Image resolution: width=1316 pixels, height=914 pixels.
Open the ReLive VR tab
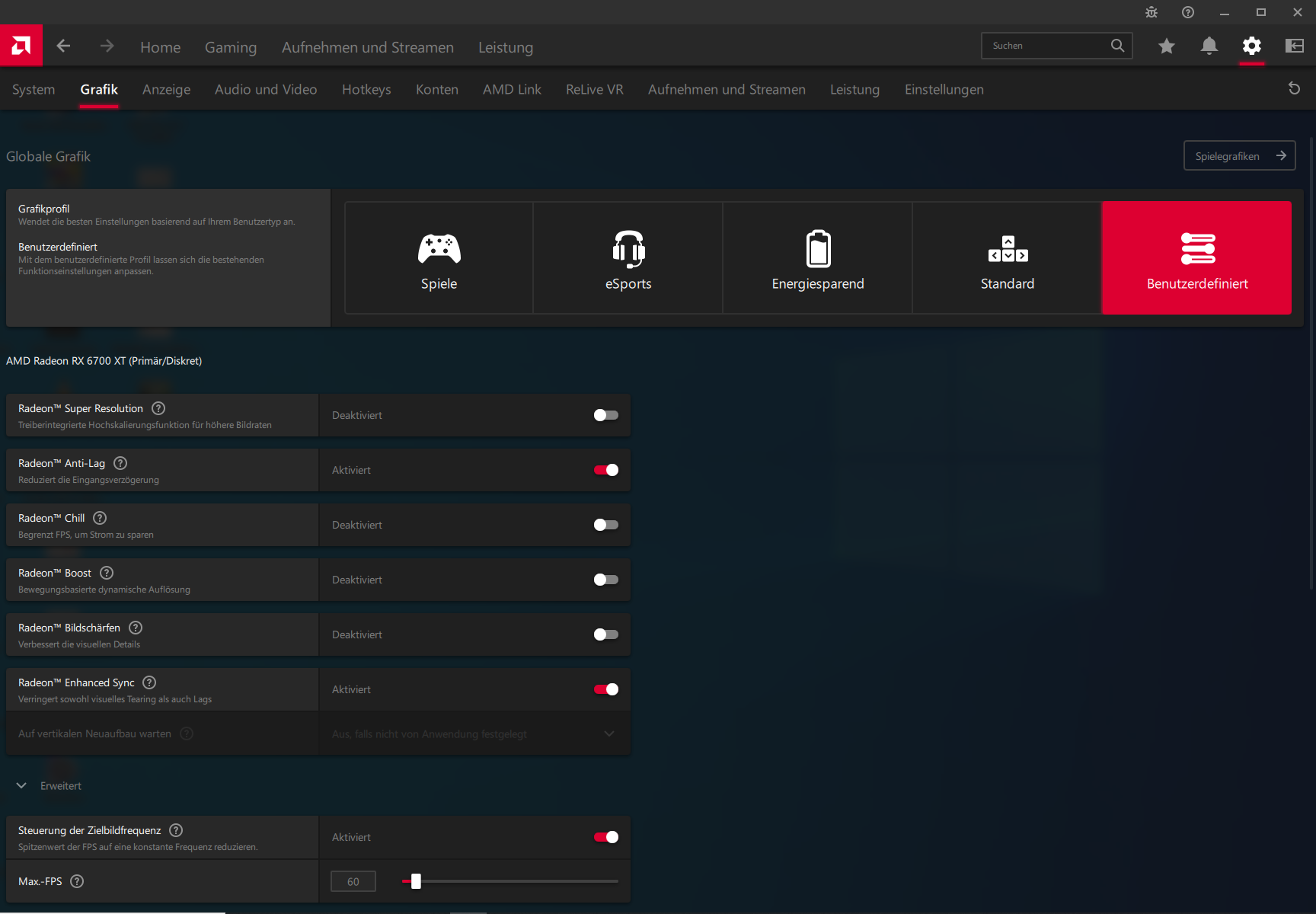pos(595,89)
